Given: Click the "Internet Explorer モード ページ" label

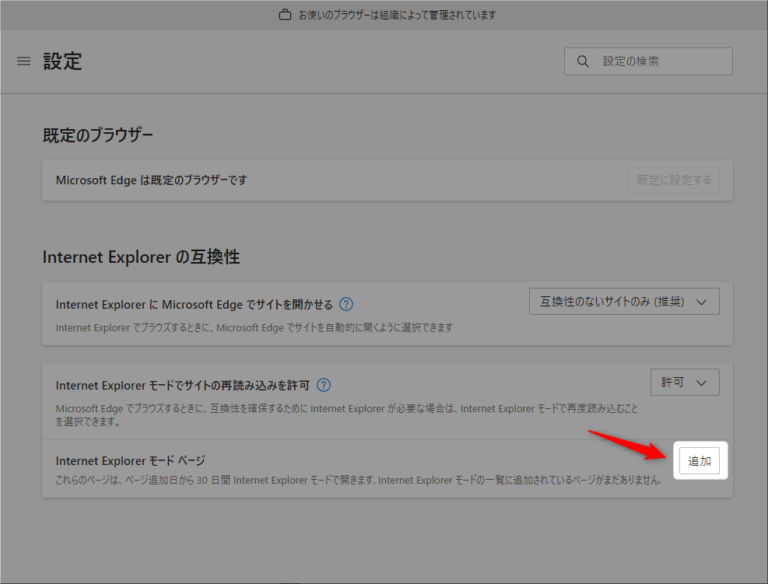Looking at the screenshot, I should [130, 461].
